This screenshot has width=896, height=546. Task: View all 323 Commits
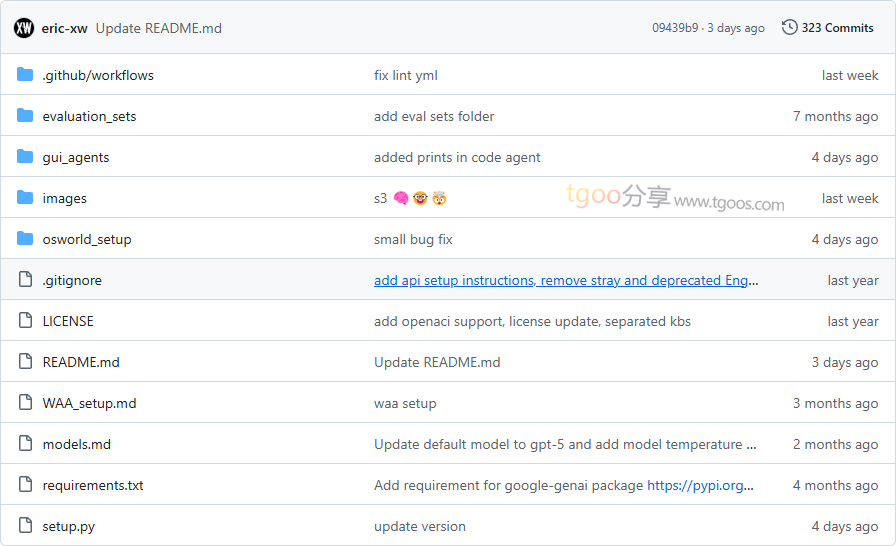[837, 28]
